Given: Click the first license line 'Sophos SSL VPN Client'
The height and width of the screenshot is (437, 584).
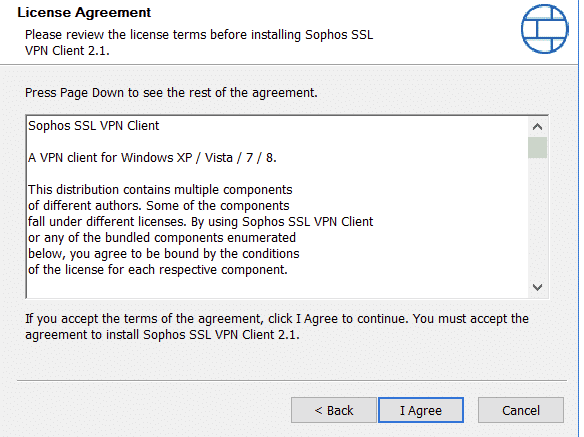Looking at the screenshot, I should pyautogui.click(x=94, y=126).
